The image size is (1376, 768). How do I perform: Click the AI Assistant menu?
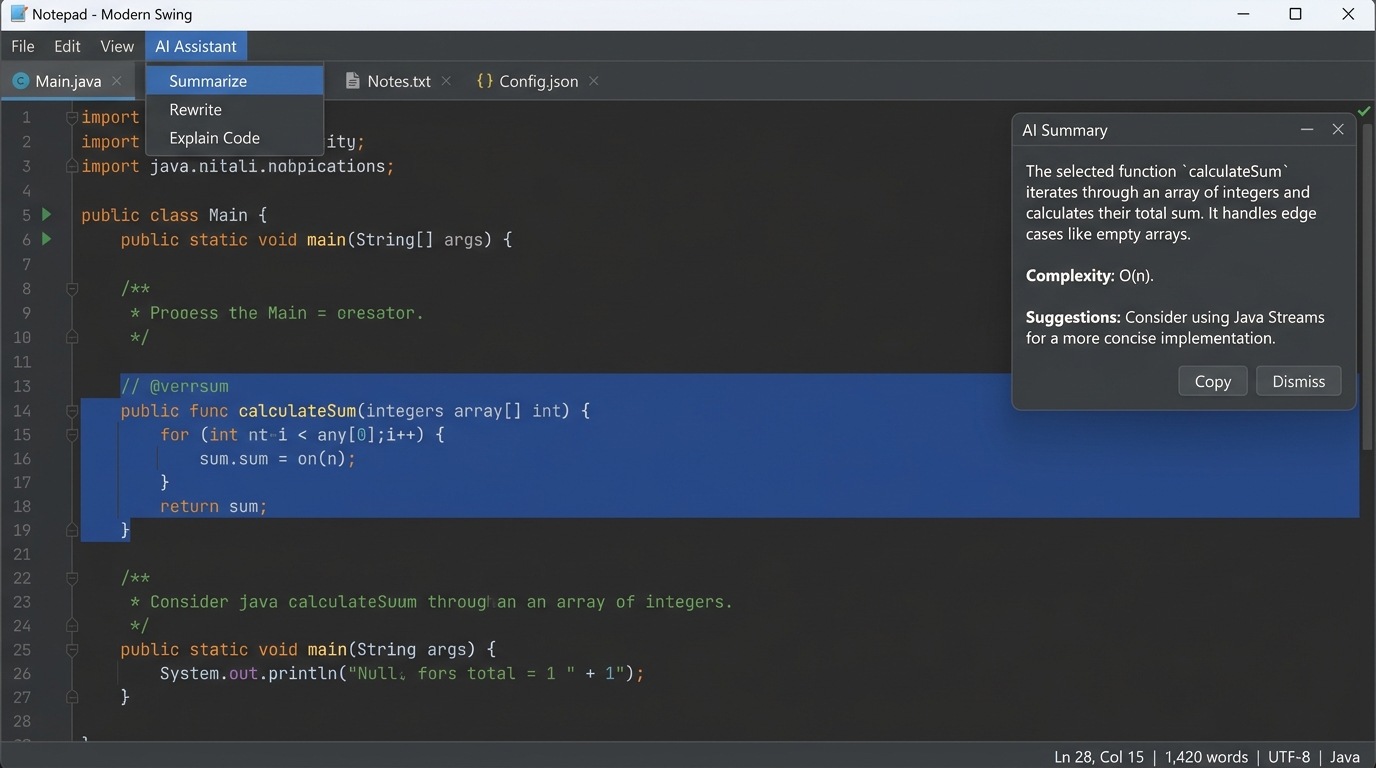196,46
